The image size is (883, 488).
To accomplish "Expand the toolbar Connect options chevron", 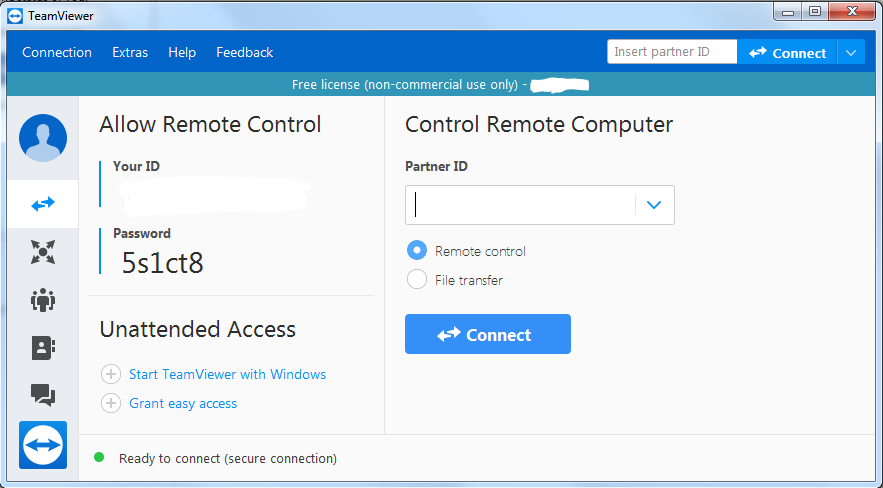I will pyautogui.click(x=851, y=53).
